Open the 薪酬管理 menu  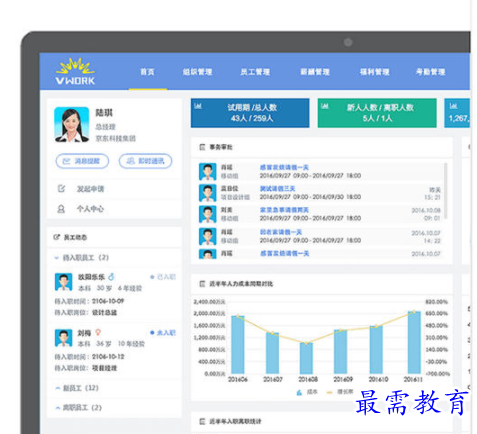click(x=315, y=72)
